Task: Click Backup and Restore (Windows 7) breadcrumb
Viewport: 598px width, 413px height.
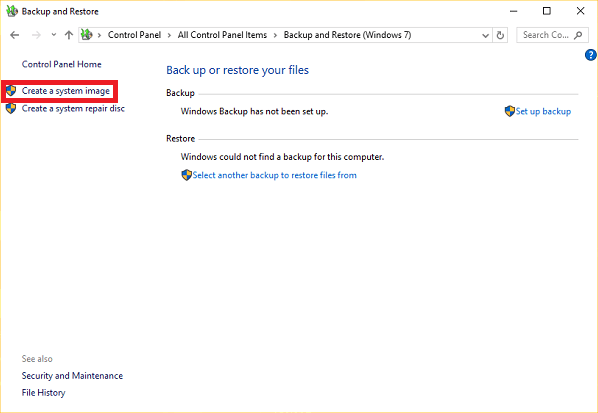Action: 347,35
